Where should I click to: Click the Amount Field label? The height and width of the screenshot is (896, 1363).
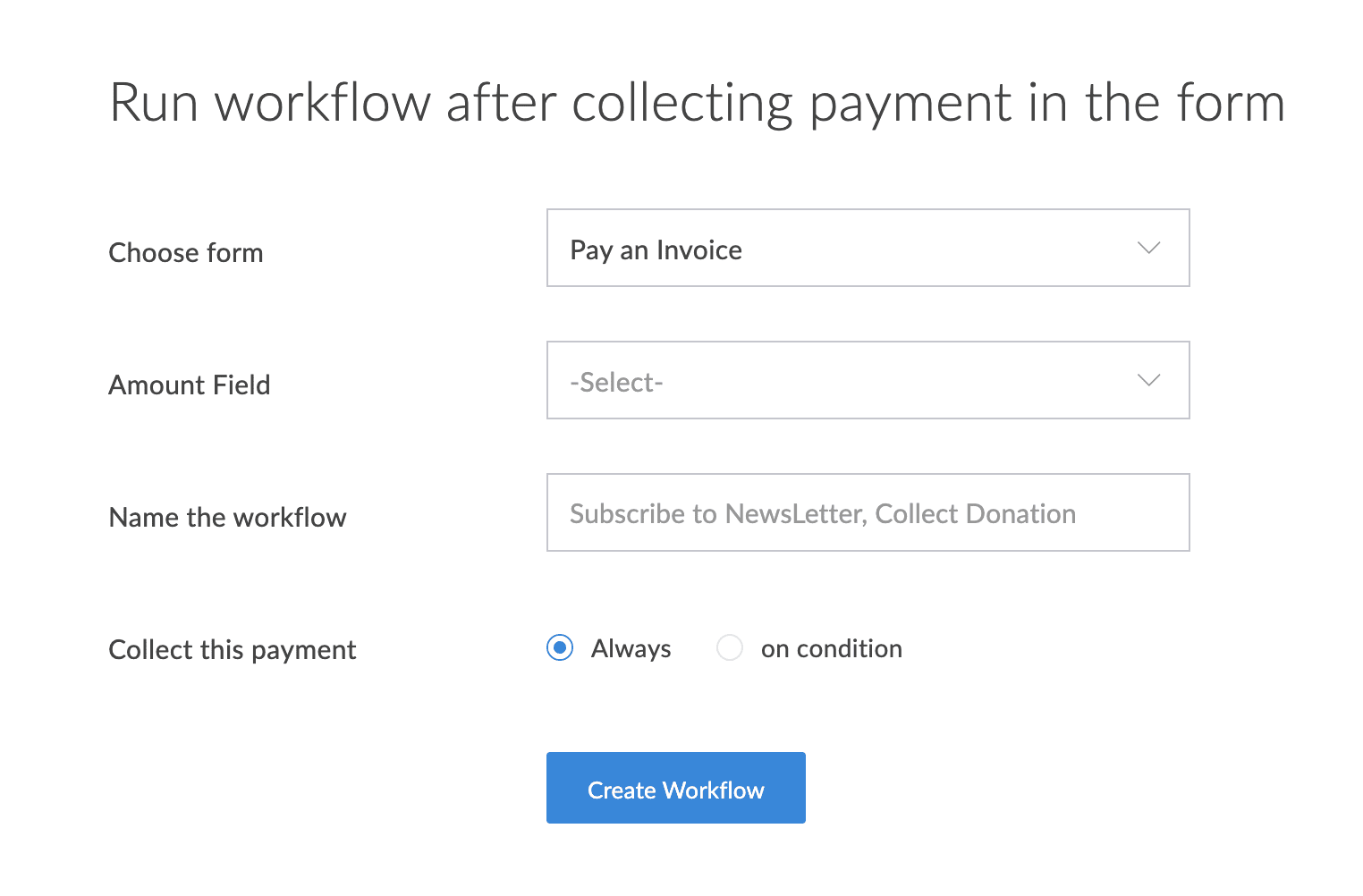[x=190, y=385]
